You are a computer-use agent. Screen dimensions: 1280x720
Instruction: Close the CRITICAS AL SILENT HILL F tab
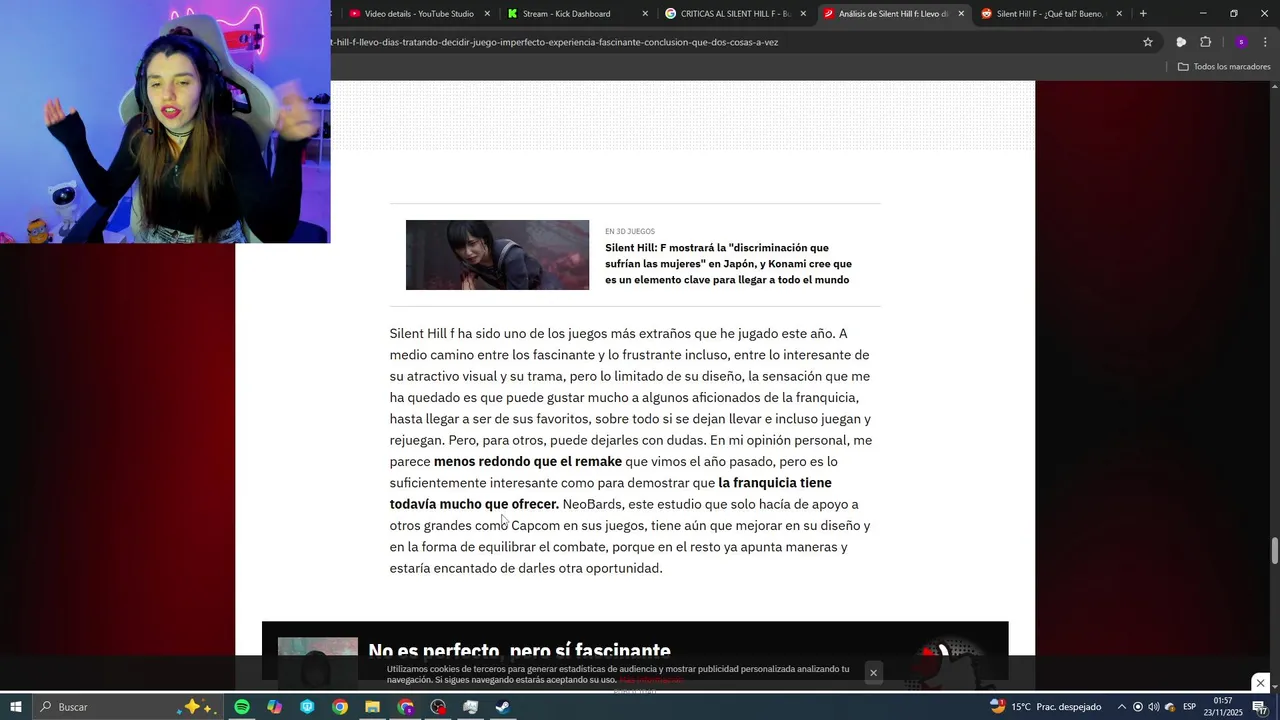click(x=803, y=14)
